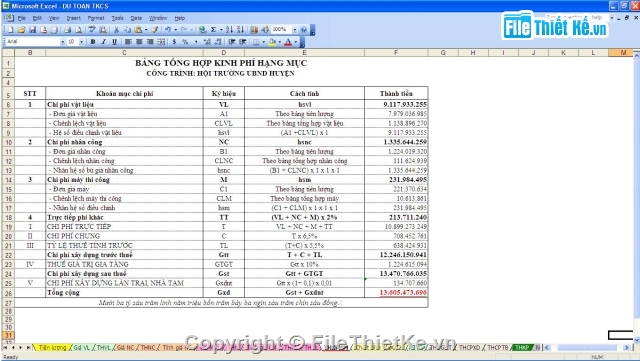Apply the red Font Color
This screenshot has height=361, width=640.
point(288,42)
